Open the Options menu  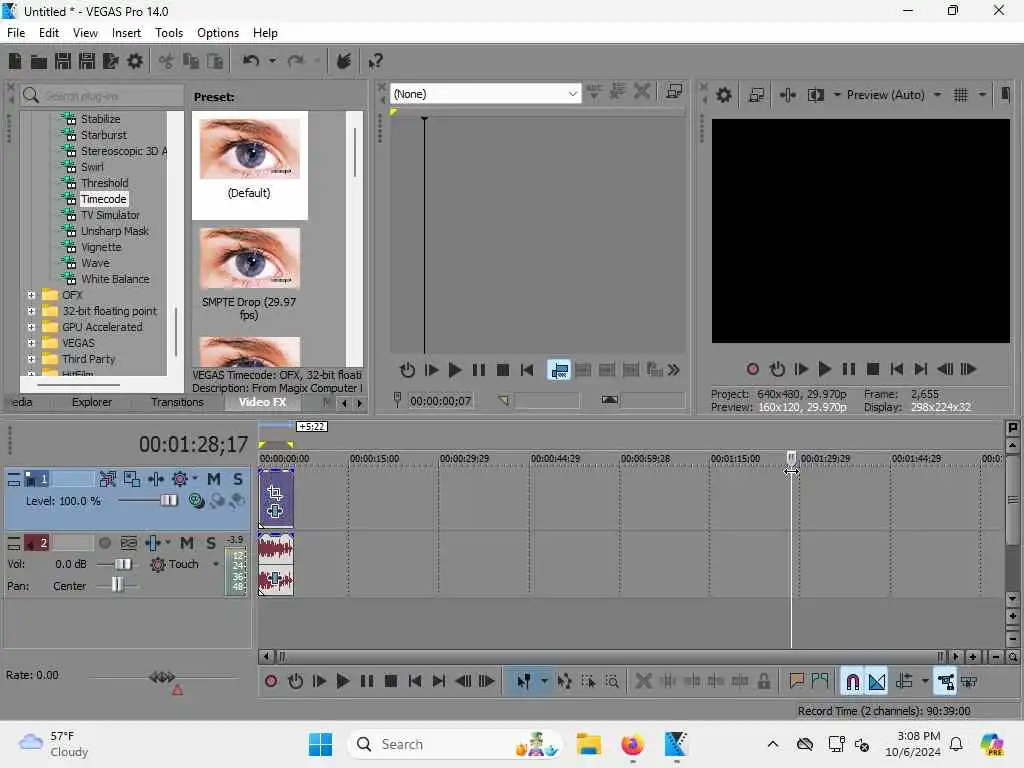pyautogui.click(x=217, y=33)
